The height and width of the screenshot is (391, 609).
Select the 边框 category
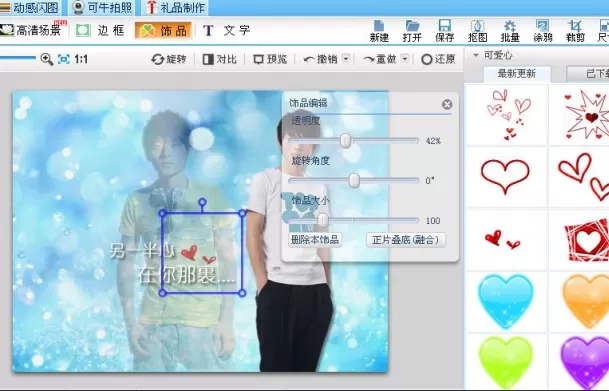[x=100, y=30]
